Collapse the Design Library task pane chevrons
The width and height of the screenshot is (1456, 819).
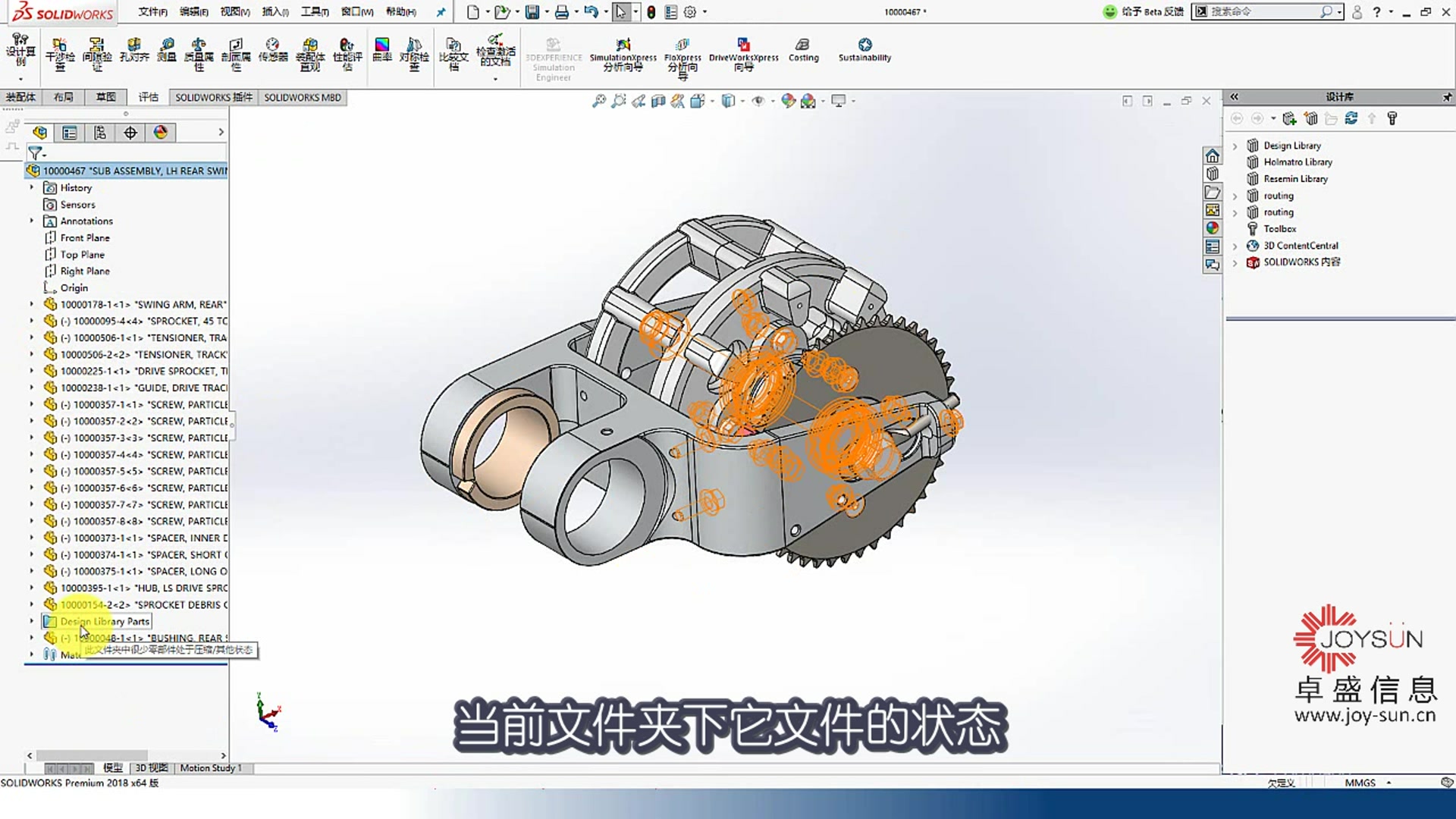click(x=1234, y=96)
